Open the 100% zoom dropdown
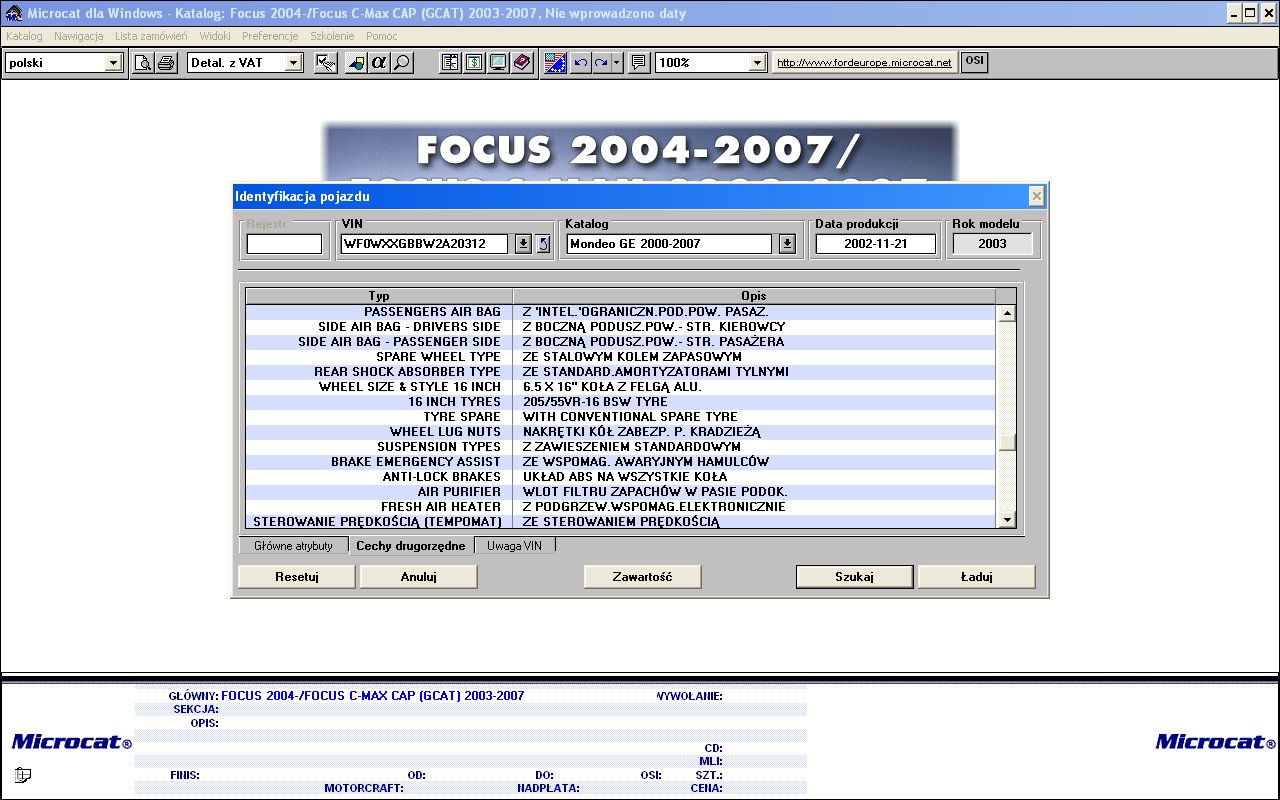 pyautogui.click(x=757, y=63)
